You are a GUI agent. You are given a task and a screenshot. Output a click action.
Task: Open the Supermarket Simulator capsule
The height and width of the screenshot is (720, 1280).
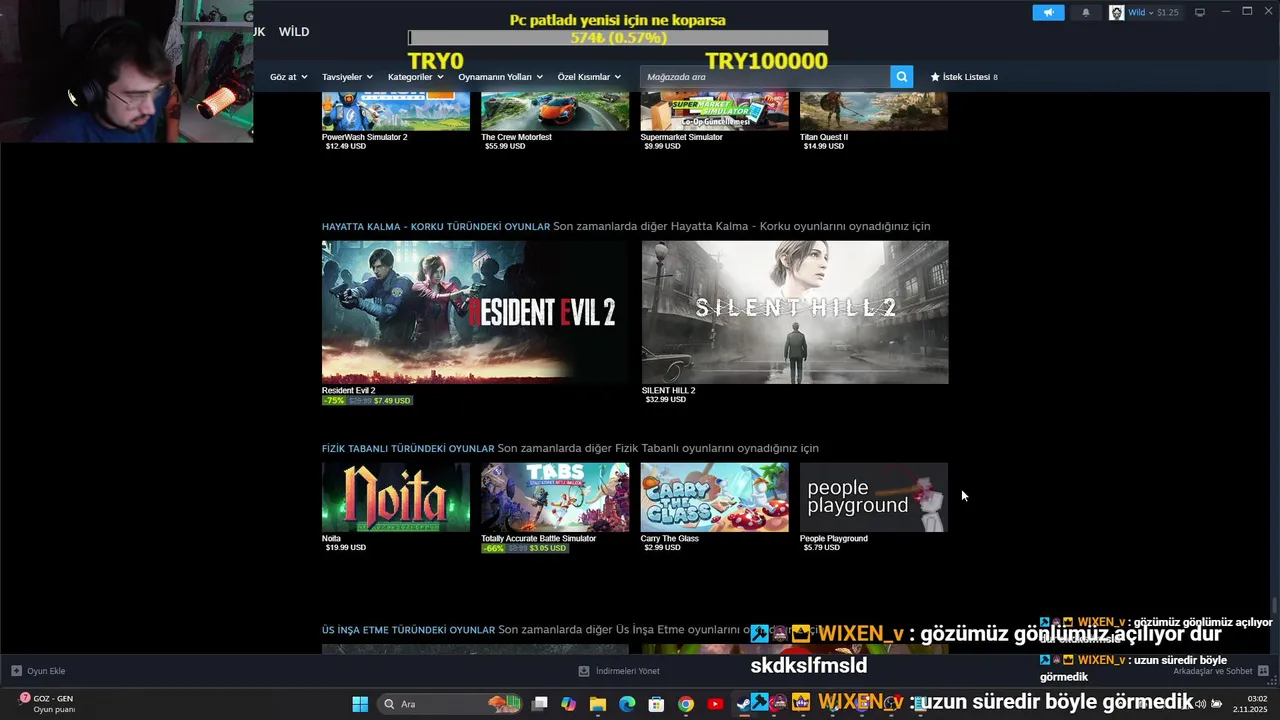[714, 111]
